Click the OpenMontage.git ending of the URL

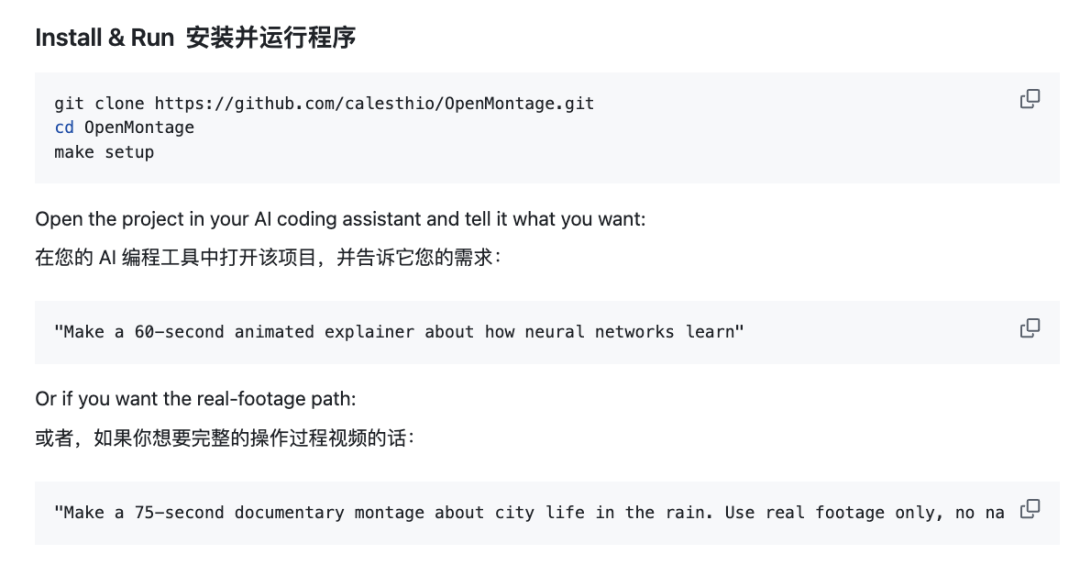[x=519, y=103]
